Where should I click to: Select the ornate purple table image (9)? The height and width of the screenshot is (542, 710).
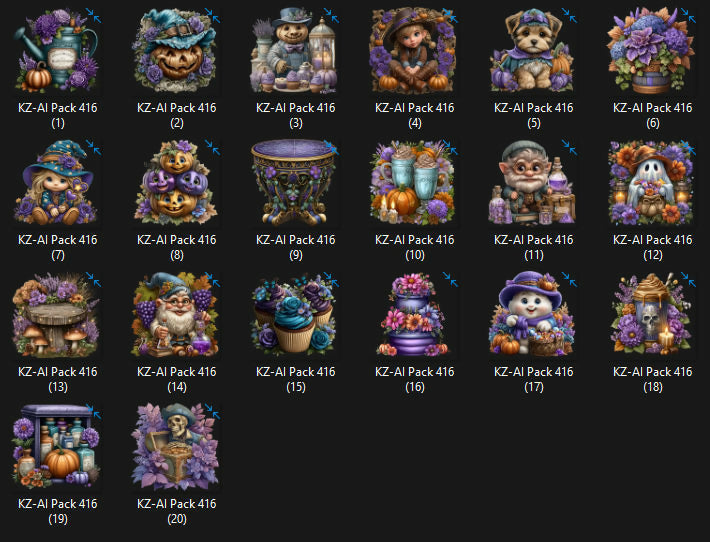pyautogui.click(x=296, y=182)
